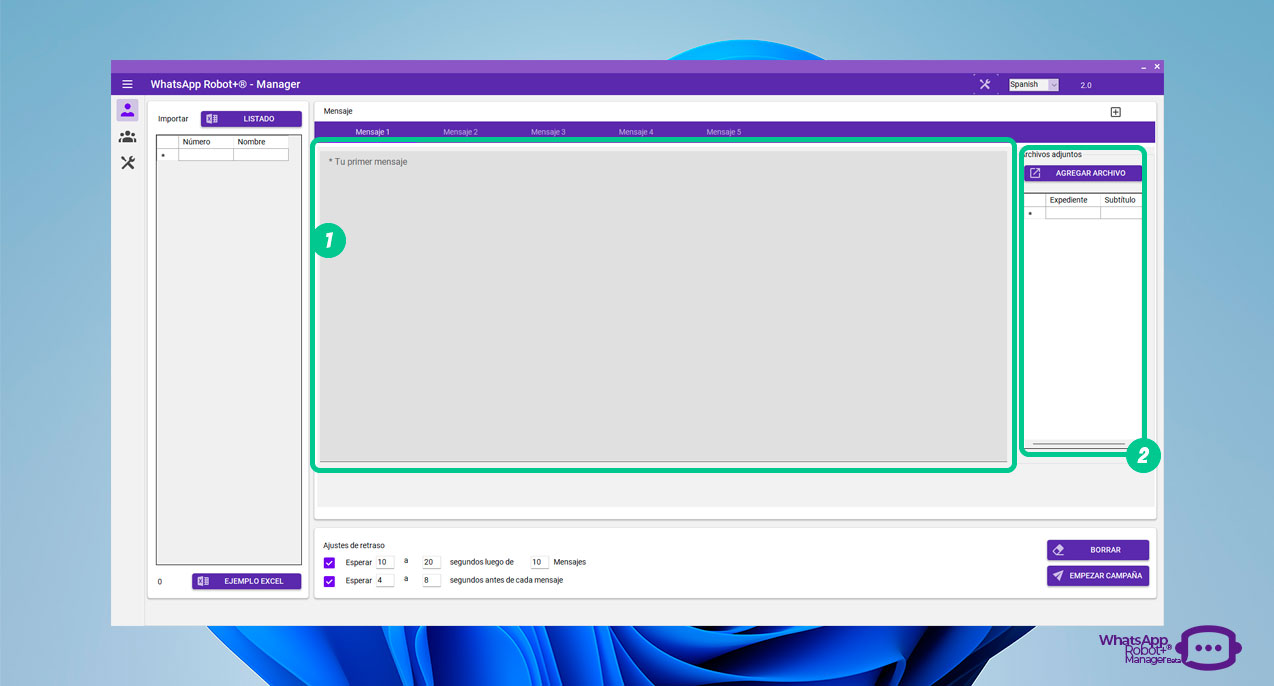Click the BORRAR button
Viewport: 1274px width, 686px height.
pos(1098,550)
